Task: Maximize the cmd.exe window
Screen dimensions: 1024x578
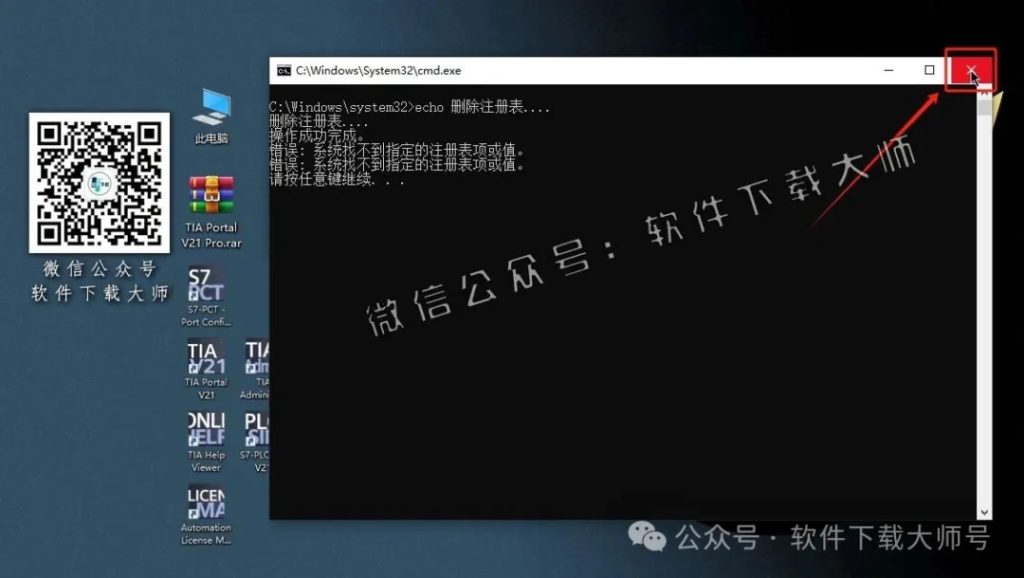Action: pyautogui.click(x=930, y=70)
